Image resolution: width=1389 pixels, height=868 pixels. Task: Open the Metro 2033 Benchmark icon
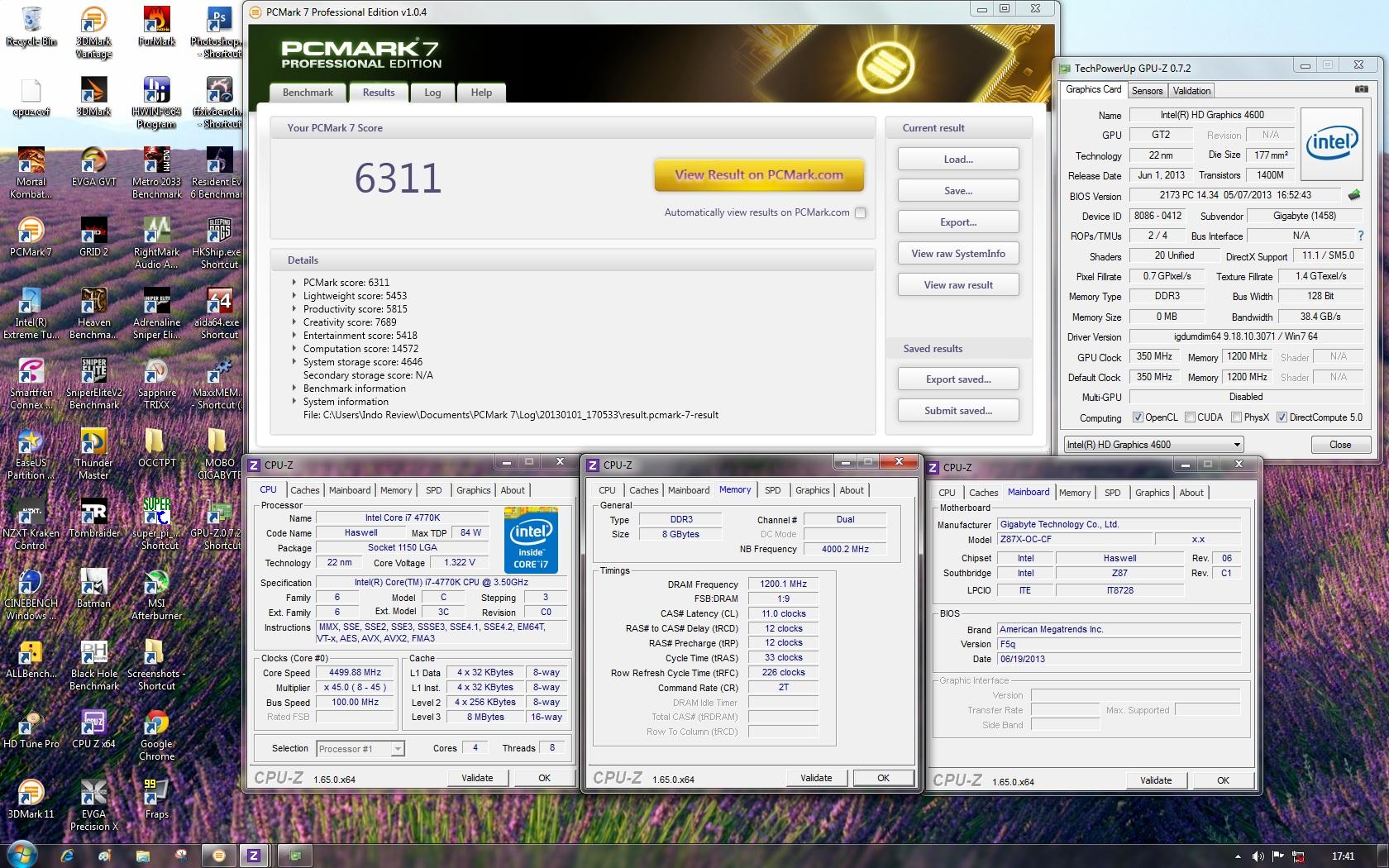[156, 173]
